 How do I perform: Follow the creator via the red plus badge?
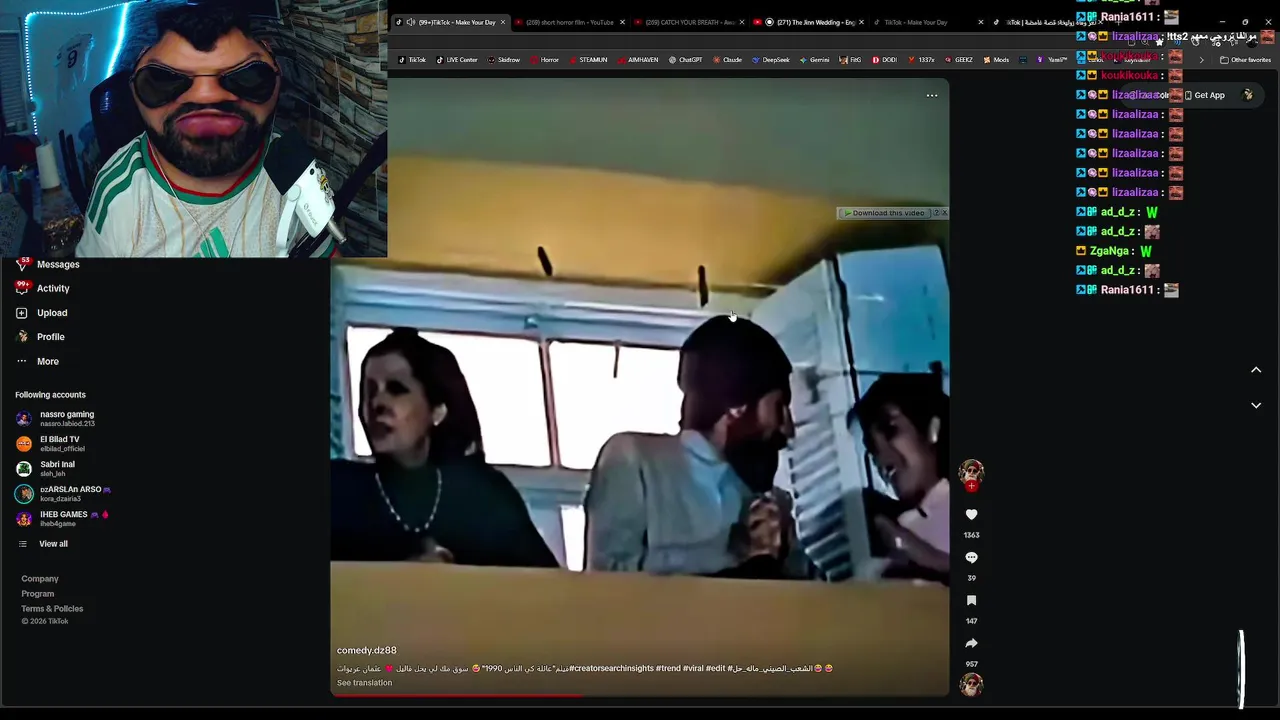(x=971, y=486)
